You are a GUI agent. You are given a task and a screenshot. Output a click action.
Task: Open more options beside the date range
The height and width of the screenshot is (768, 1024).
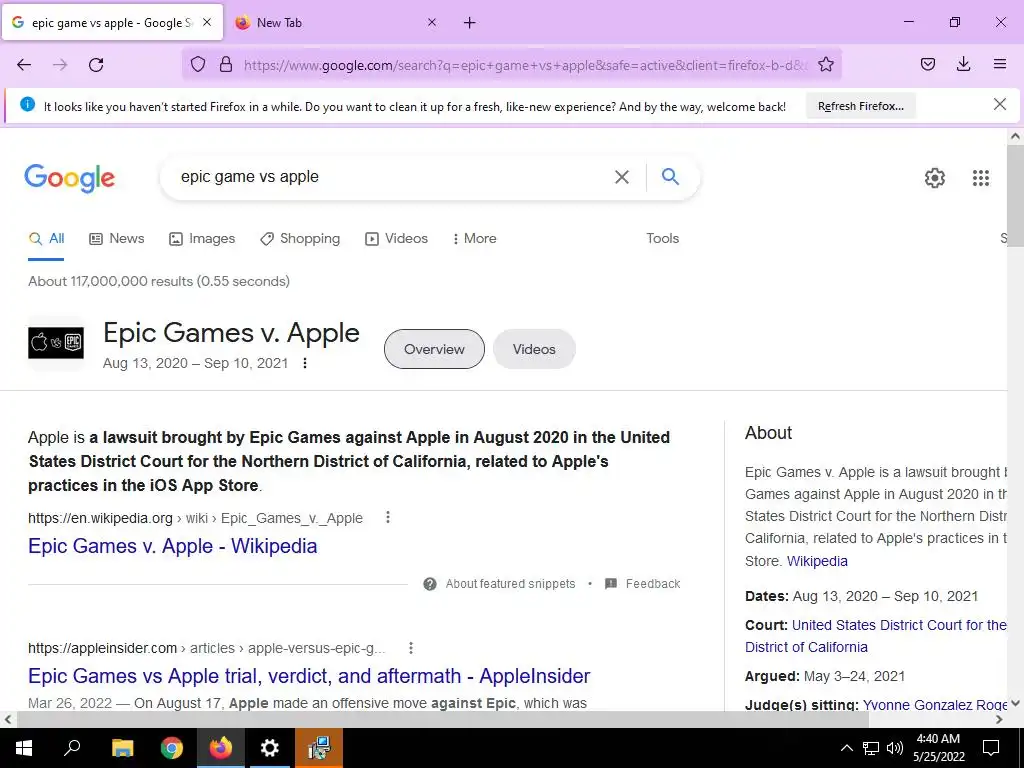(305, 363)
